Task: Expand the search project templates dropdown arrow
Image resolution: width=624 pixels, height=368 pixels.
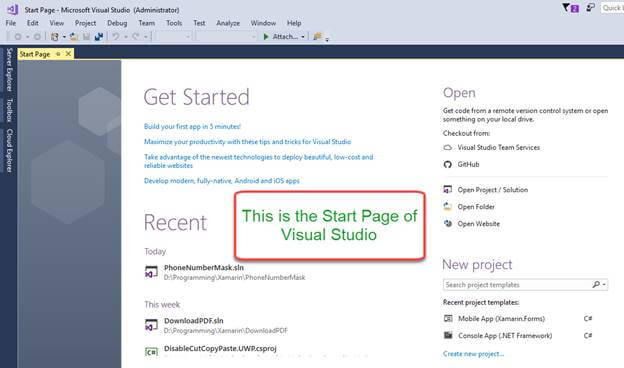Action: tap(604, 284)
